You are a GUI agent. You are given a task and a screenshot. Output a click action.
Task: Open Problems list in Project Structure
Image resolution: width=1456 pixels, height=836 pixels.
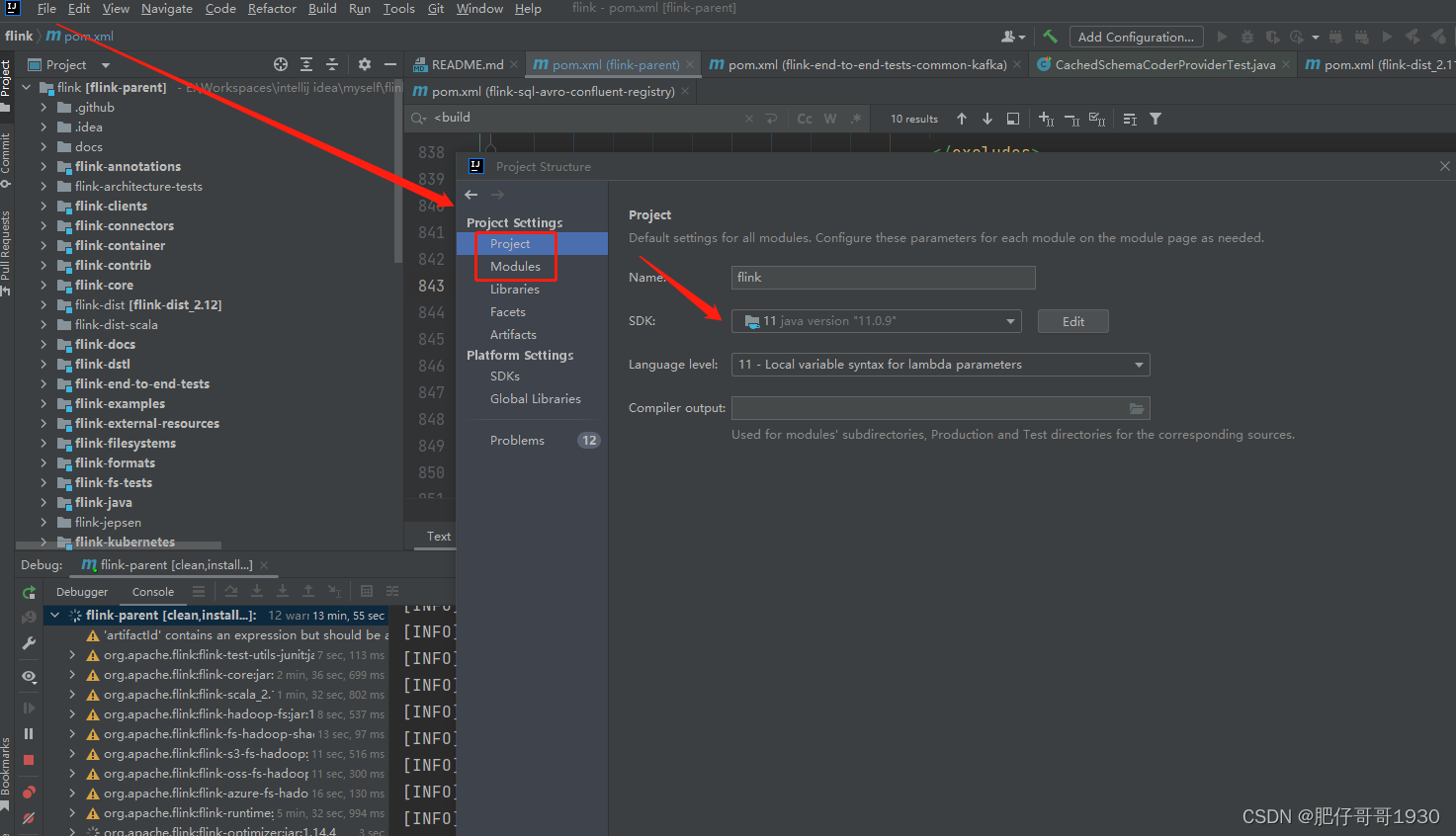click(x=517, y=441)
